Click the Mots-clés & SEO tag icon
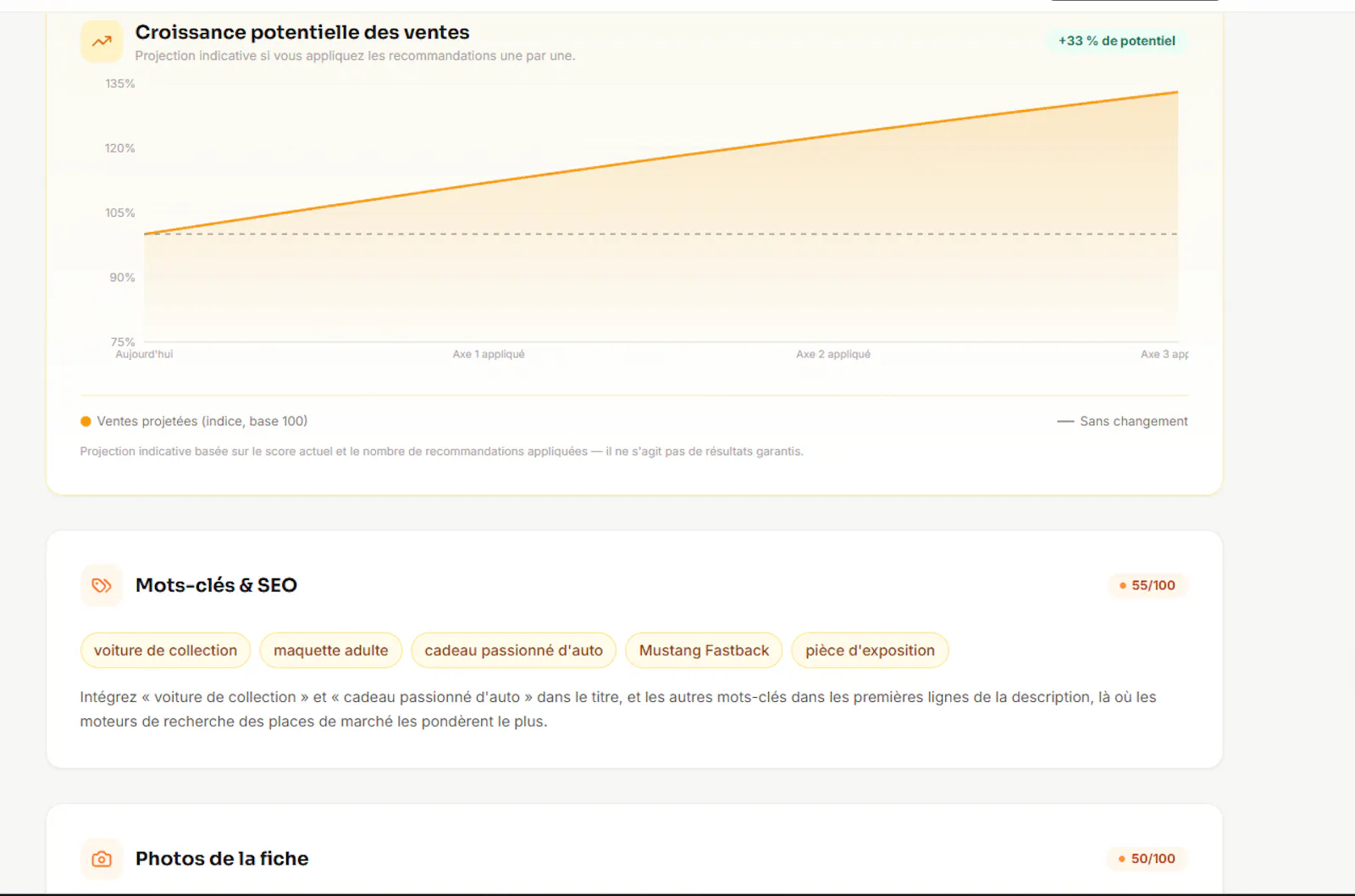The height and width of the screenshot is (896, 1355). click(102, 585)
